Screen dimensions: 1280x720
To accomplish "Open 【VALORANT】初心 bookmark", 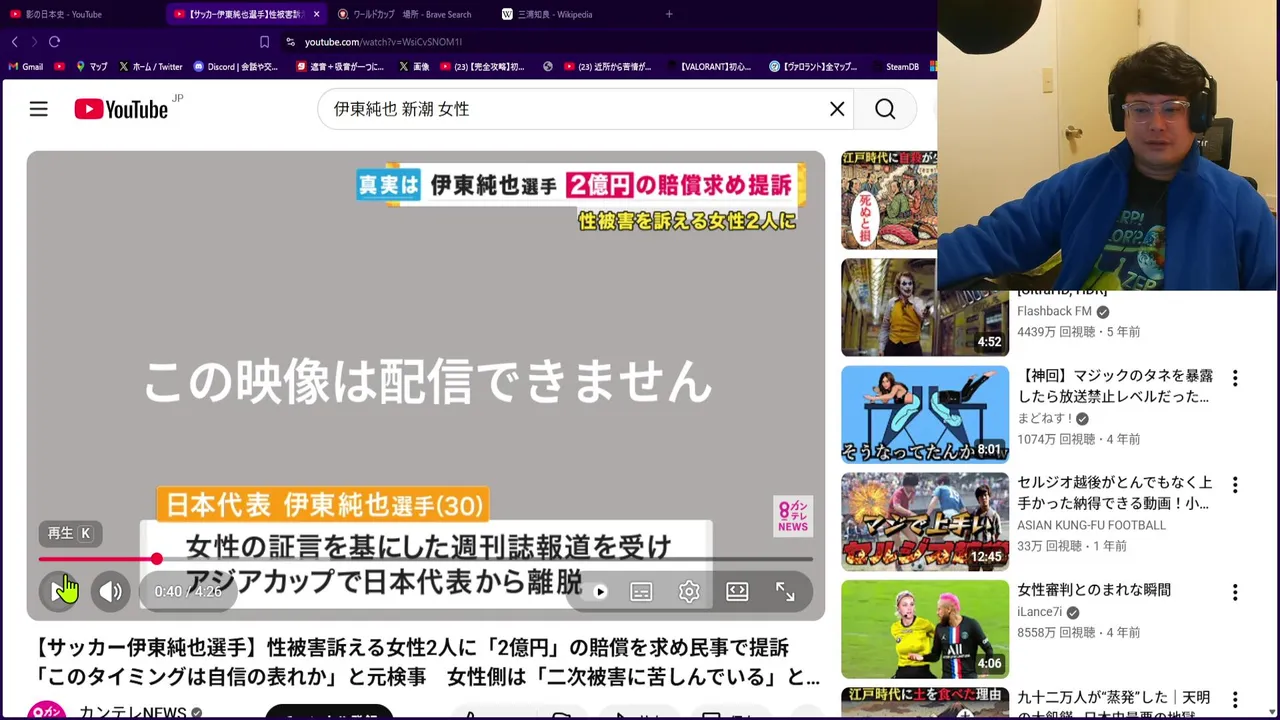I will 707,67.
